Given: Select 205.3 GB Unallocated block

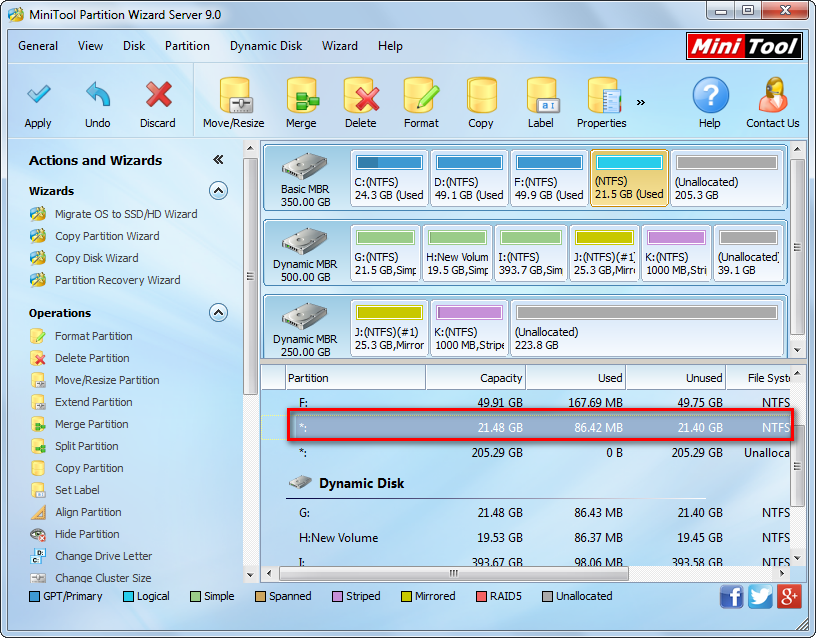Looking at the screenshot, I should pyautogui.click(x=727, y=178).
